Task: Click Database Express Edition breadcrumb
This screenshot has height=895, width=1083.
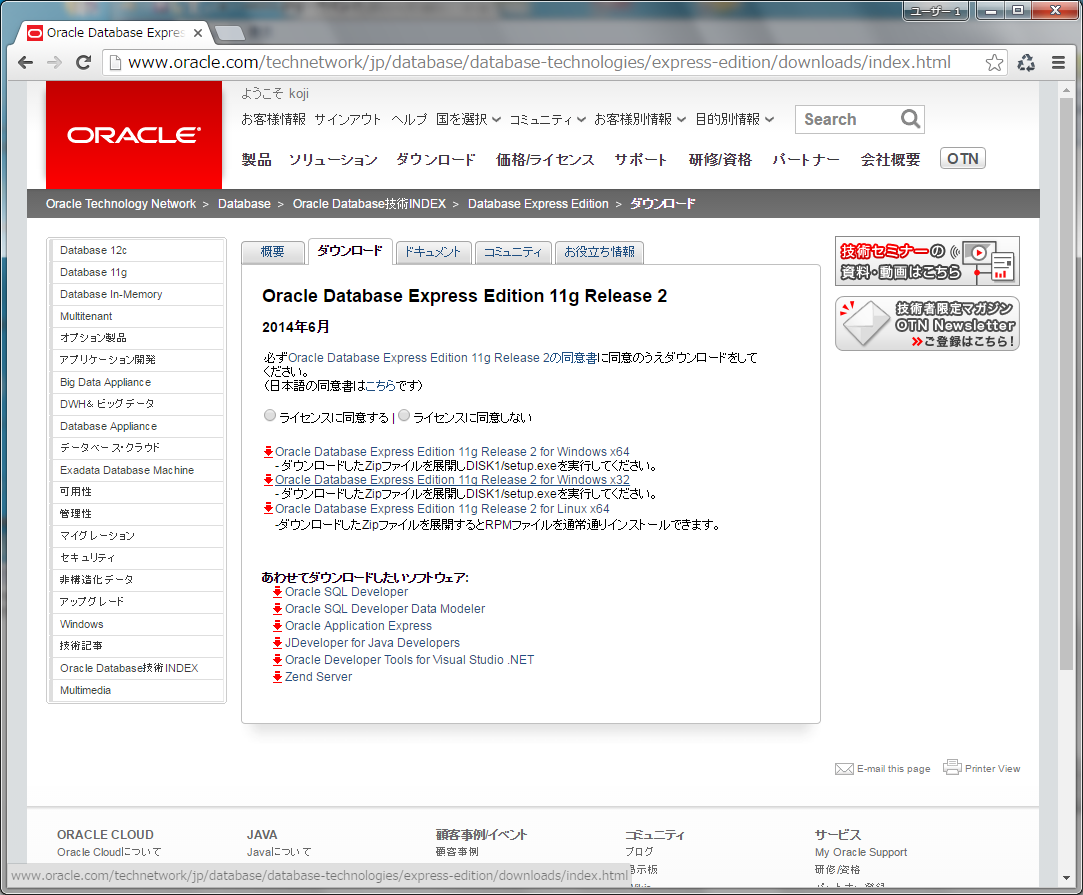Action: click(538, 204)
